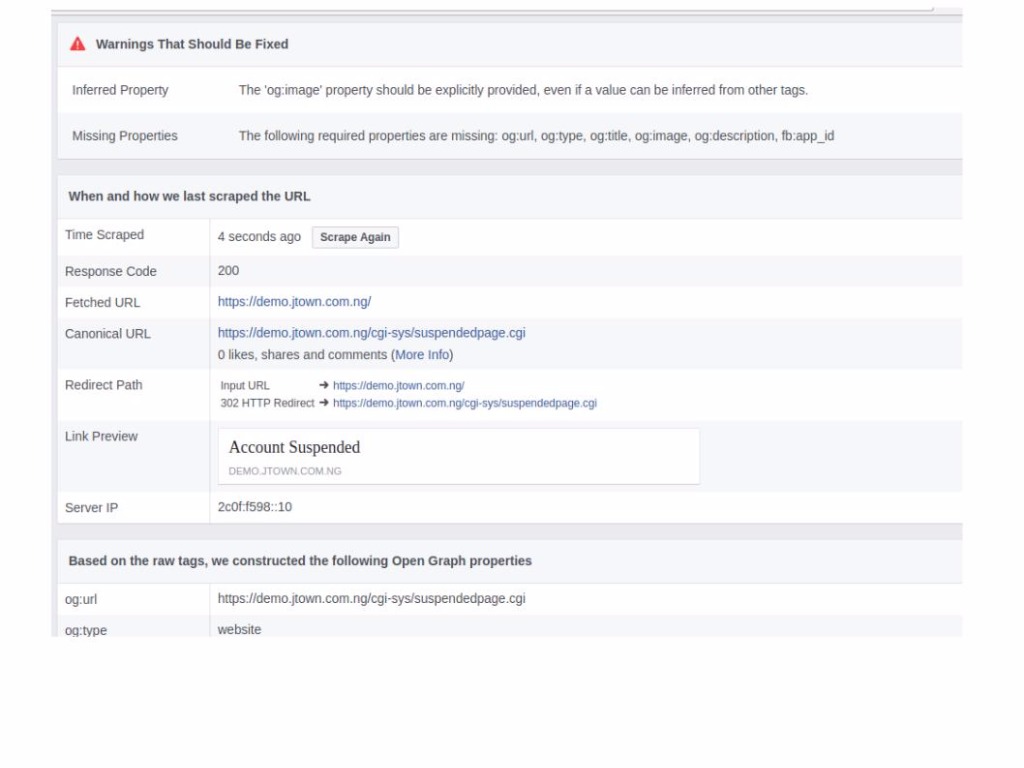Open the Canonical URL suspendedpage.cgi link
The width and height of the screenshot is (1024, 768).
tap(371, 333)
